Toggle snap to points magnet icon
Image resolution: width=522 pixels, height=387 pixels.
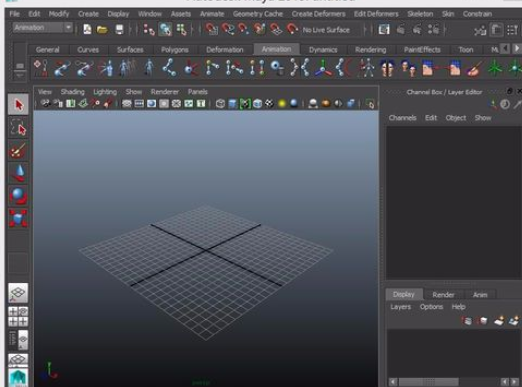pyautogui.click(x=243, y=29)
